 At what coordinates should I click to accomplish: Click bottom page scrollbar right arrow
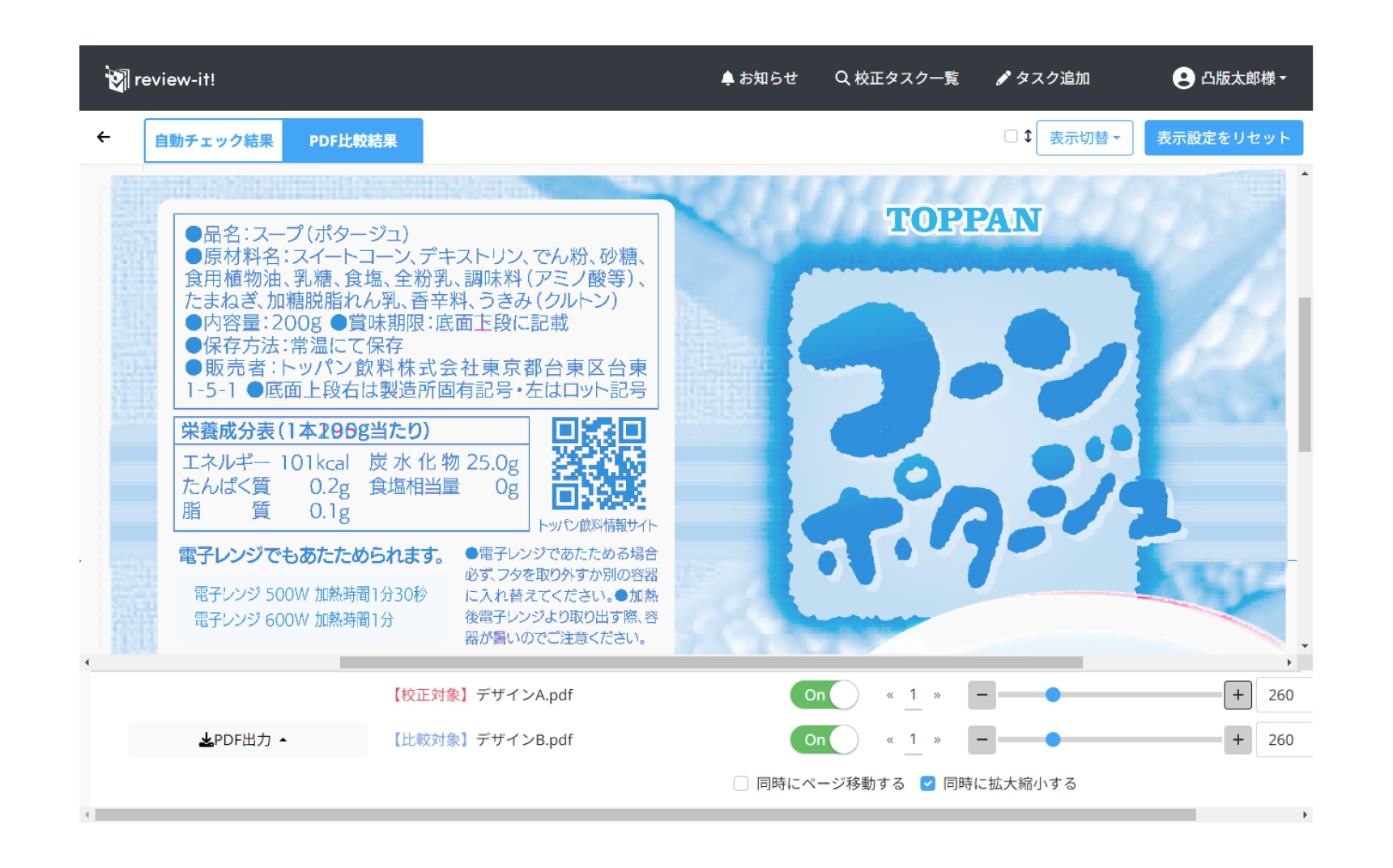point(1305,815)
